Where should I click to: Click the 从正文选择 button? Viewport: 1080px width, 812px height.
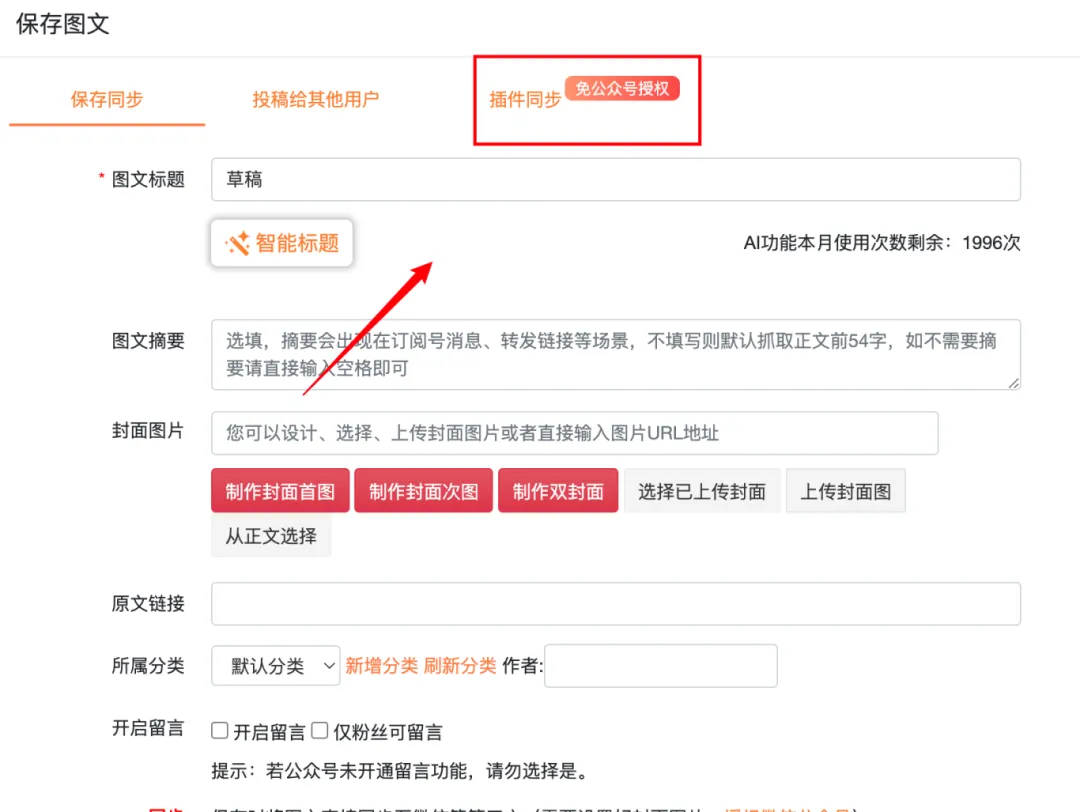coord(271,536)
